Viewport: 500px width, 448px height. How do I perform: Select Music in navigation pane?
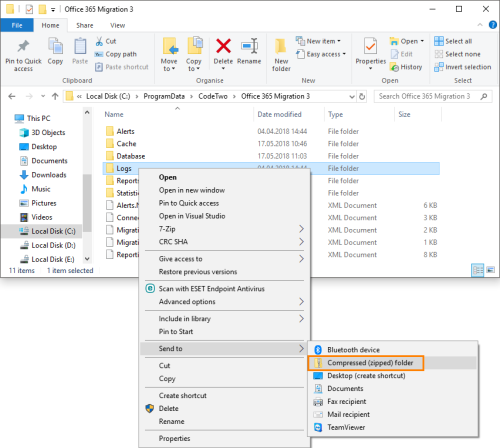tap(35, 189)
